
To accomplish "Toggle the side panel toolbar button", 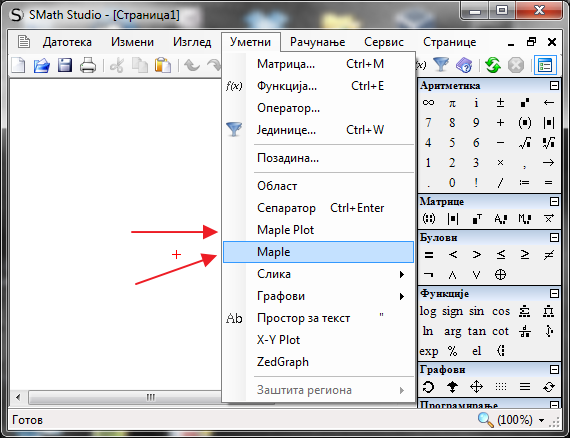I will (x=545, y=65).
